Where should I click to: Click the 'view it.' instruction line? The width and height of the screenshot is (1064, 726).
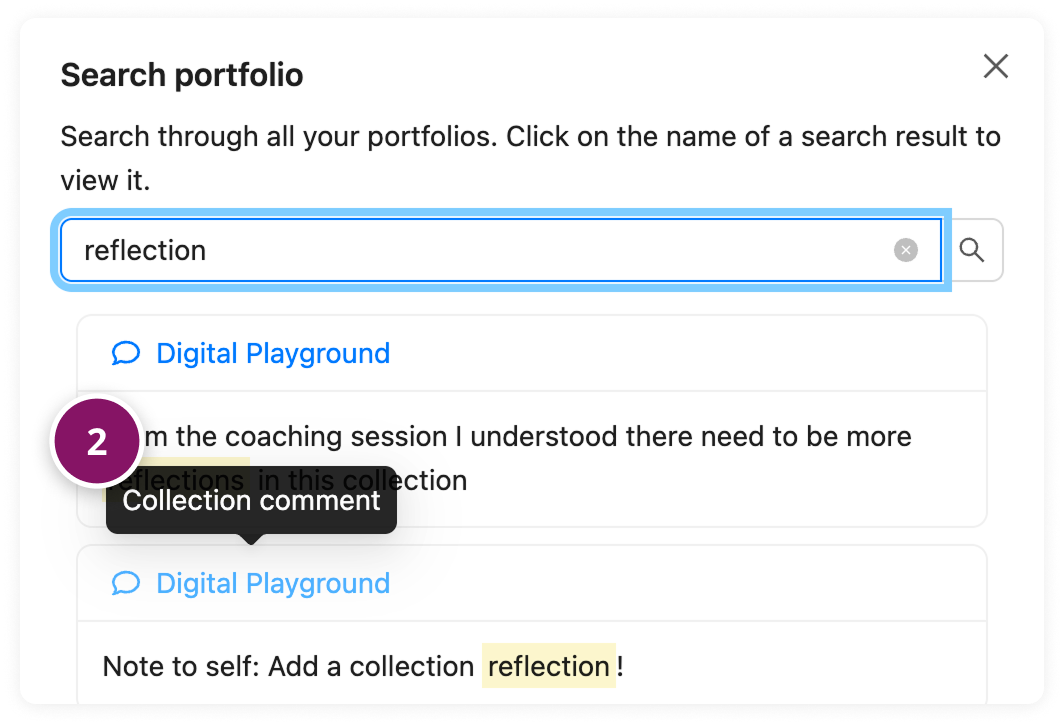(105, 180)
